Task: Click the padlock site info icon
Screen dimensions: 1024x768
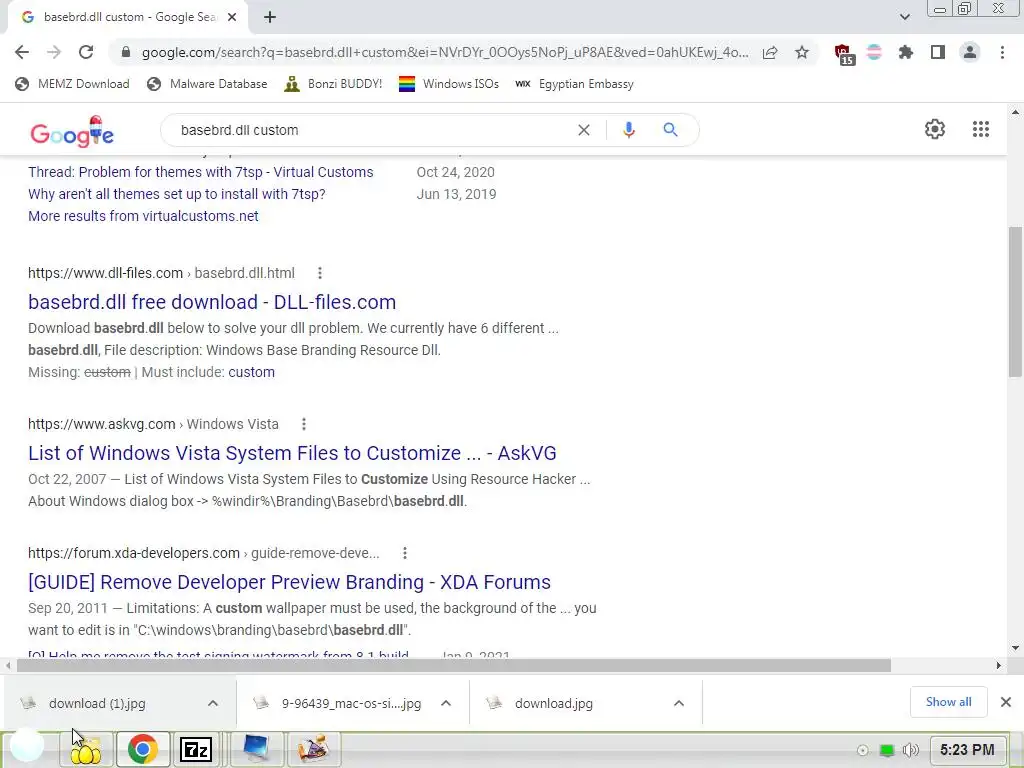Action: [126, 52]
